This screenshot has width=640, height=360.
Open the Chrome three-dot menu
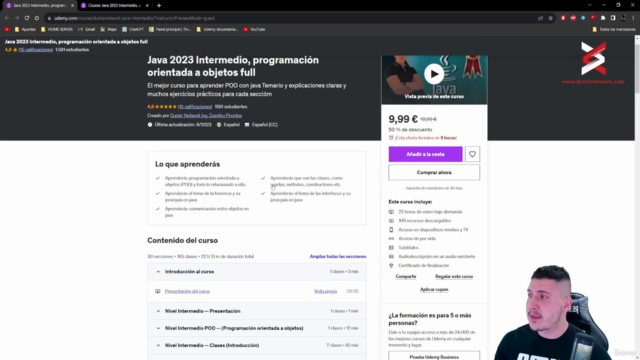point(633,18)
